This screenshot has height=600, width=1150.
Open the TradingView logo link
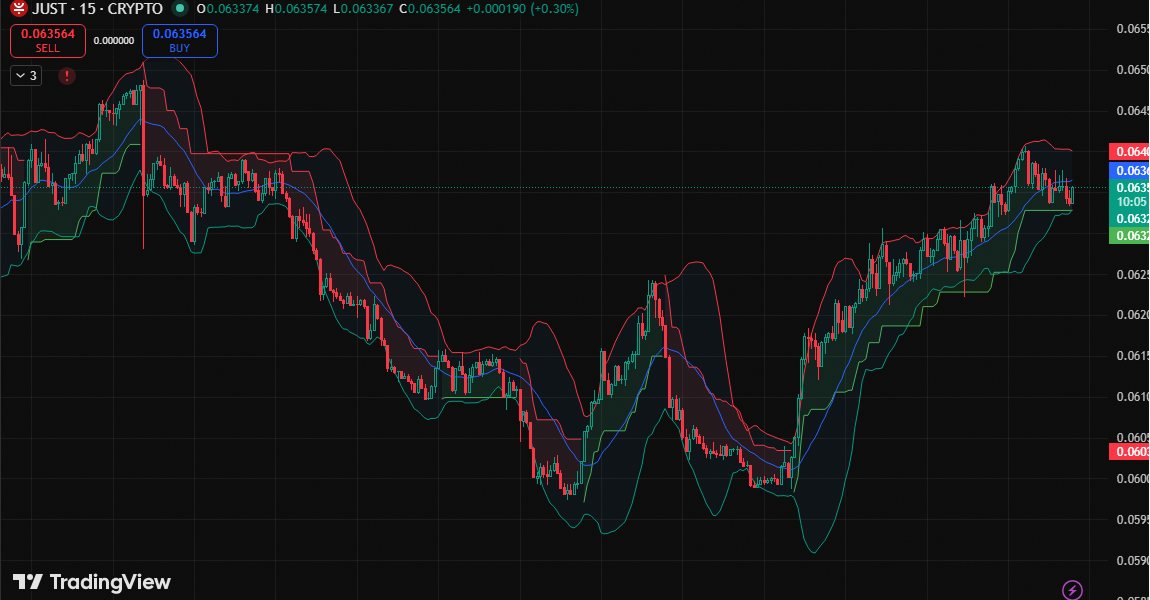(92, 582)
